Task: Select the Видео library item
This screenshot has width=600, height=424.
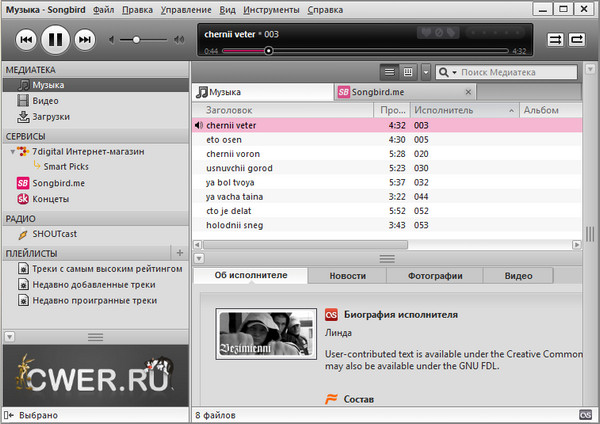Action: [x=45, y=101]
